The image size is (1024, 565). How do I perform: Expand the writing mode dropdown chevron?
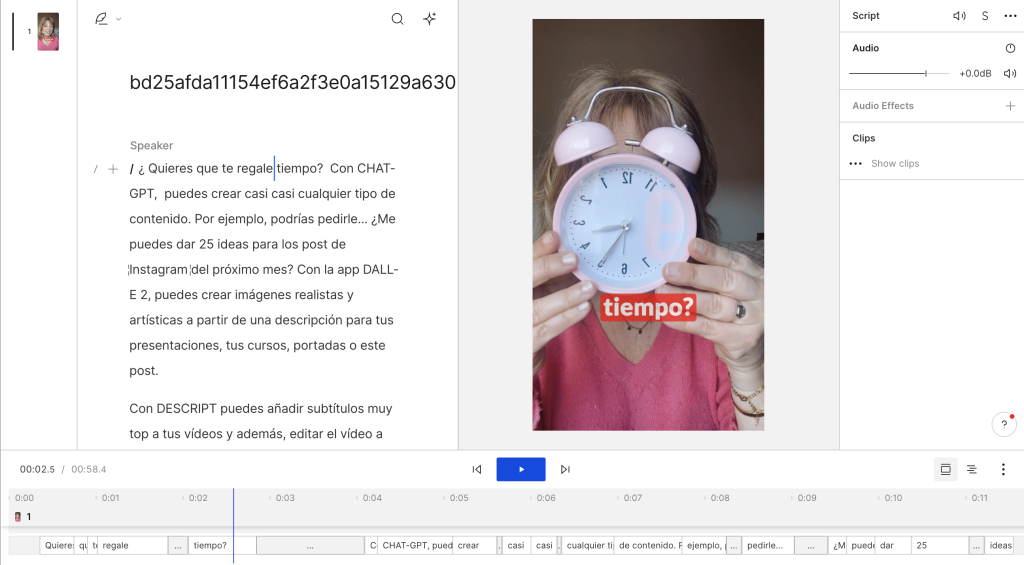coord(118,19)
